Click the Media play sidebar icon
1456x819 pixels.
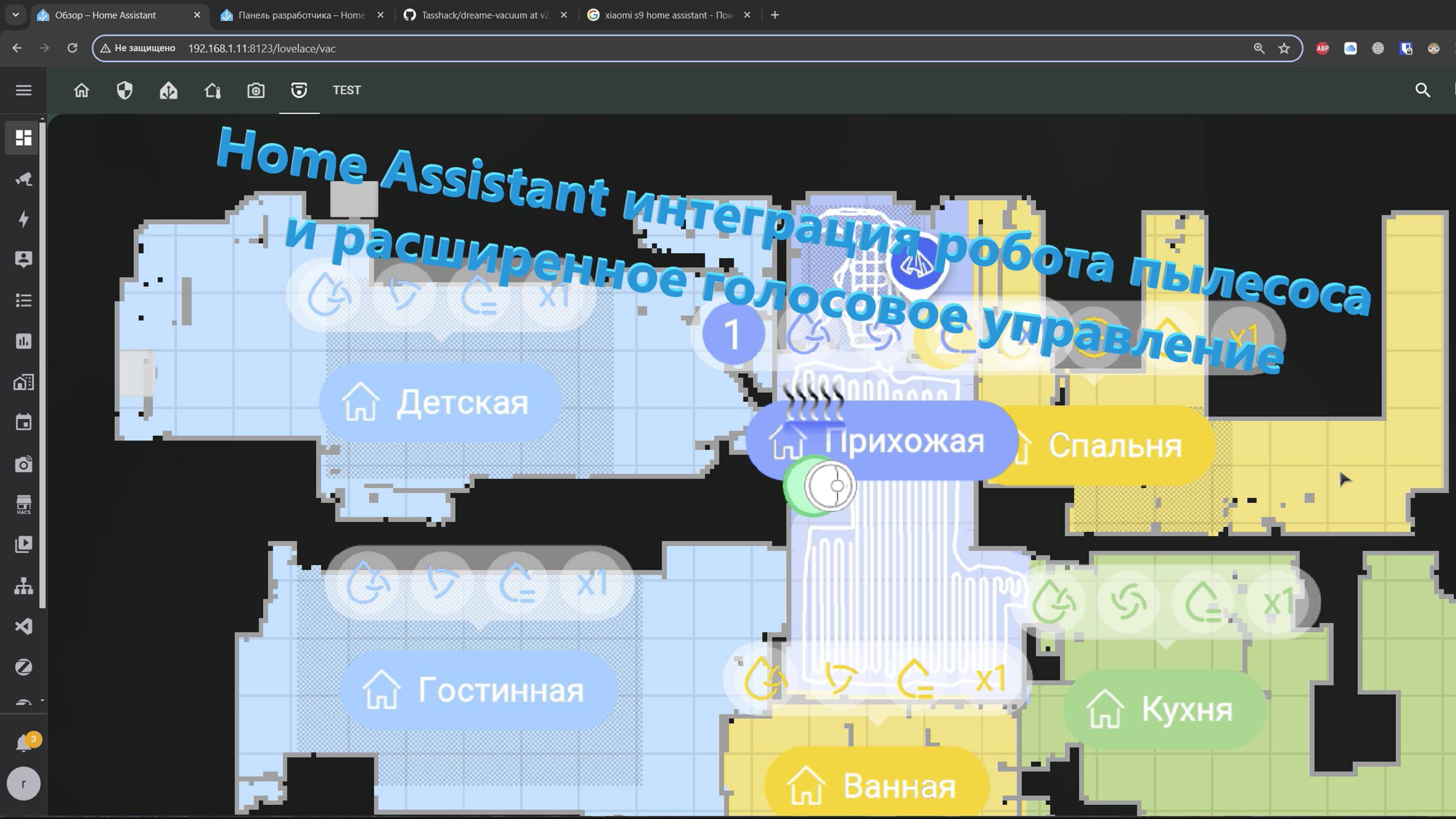pyautogui.click(x=23, y=544)
